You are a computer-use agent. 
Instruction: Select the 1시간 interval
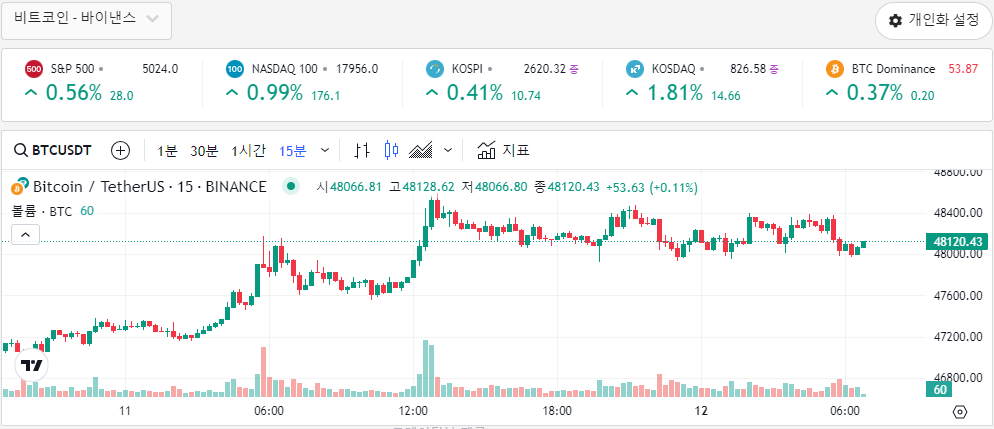click(x=248, y=150)
